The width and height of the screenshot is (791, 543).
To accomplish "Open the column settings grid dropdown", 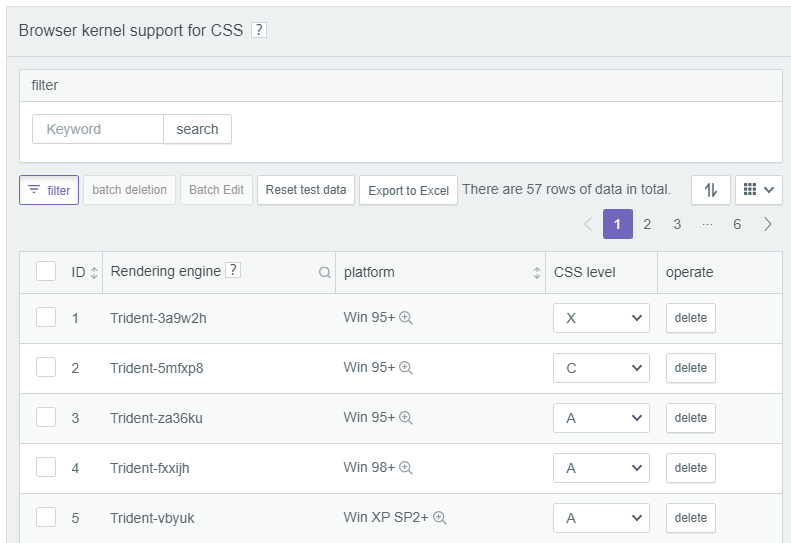I will click(x=758, y=190).
